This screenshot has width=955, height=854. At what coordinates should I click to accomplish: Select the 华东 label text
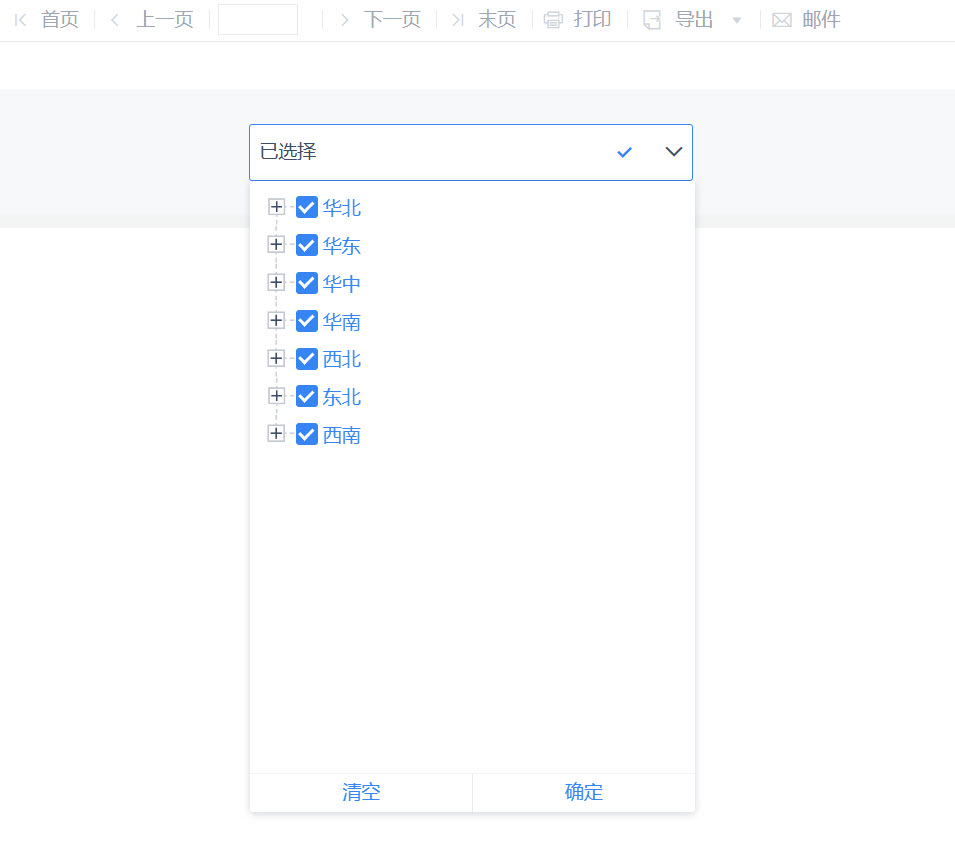(342, 245)
